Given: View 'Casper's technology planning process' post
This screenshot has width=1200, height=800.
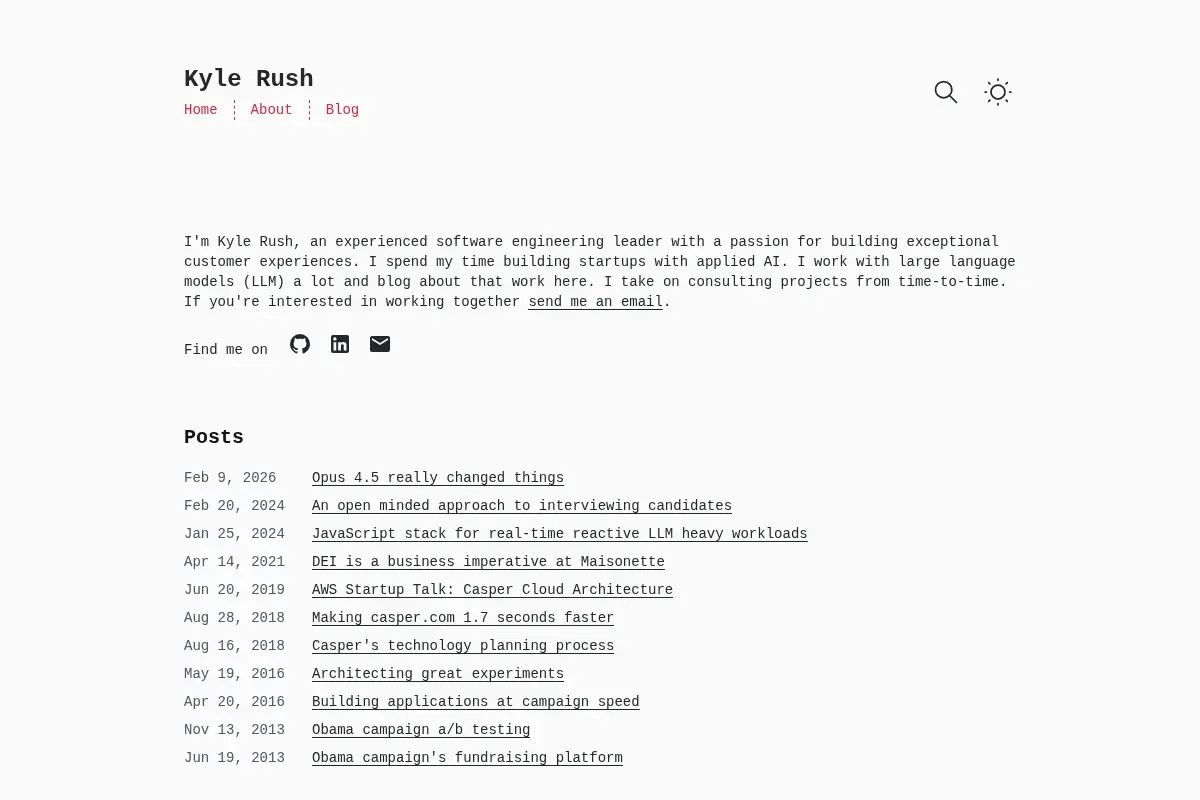Looking at the screenshot, I should tap(463, 646).
